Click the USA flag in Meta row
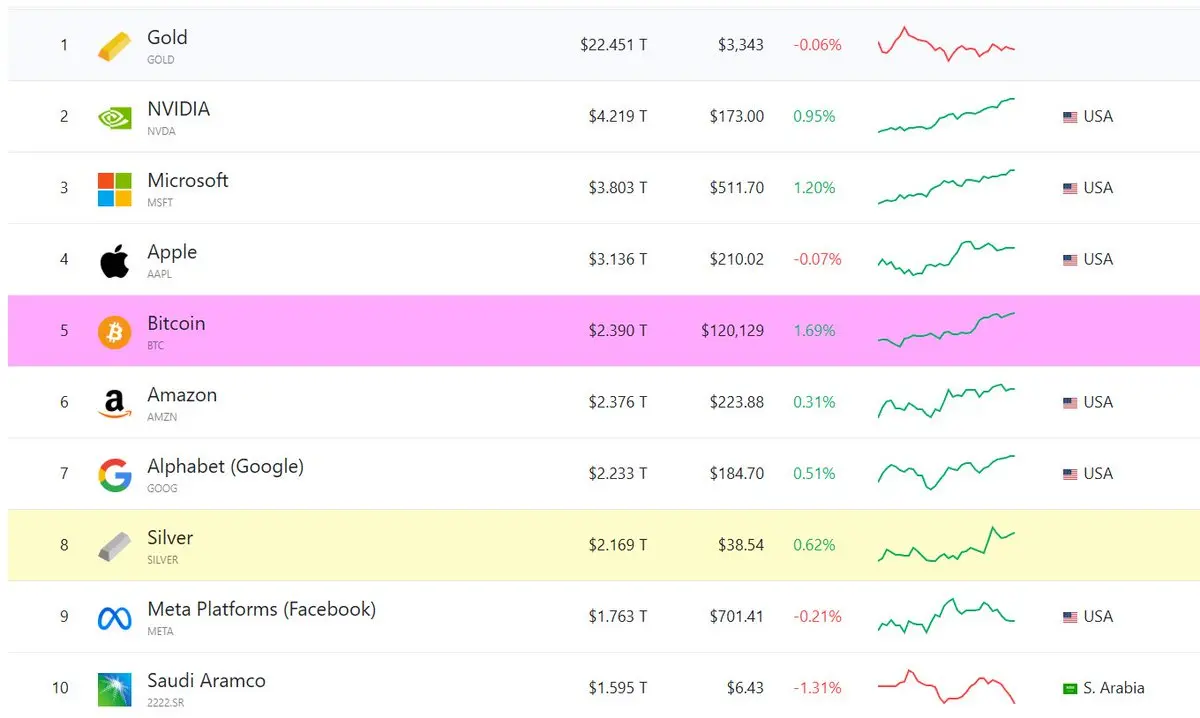This screenshot has height=718, width=1200. (x=1070, y=617)
